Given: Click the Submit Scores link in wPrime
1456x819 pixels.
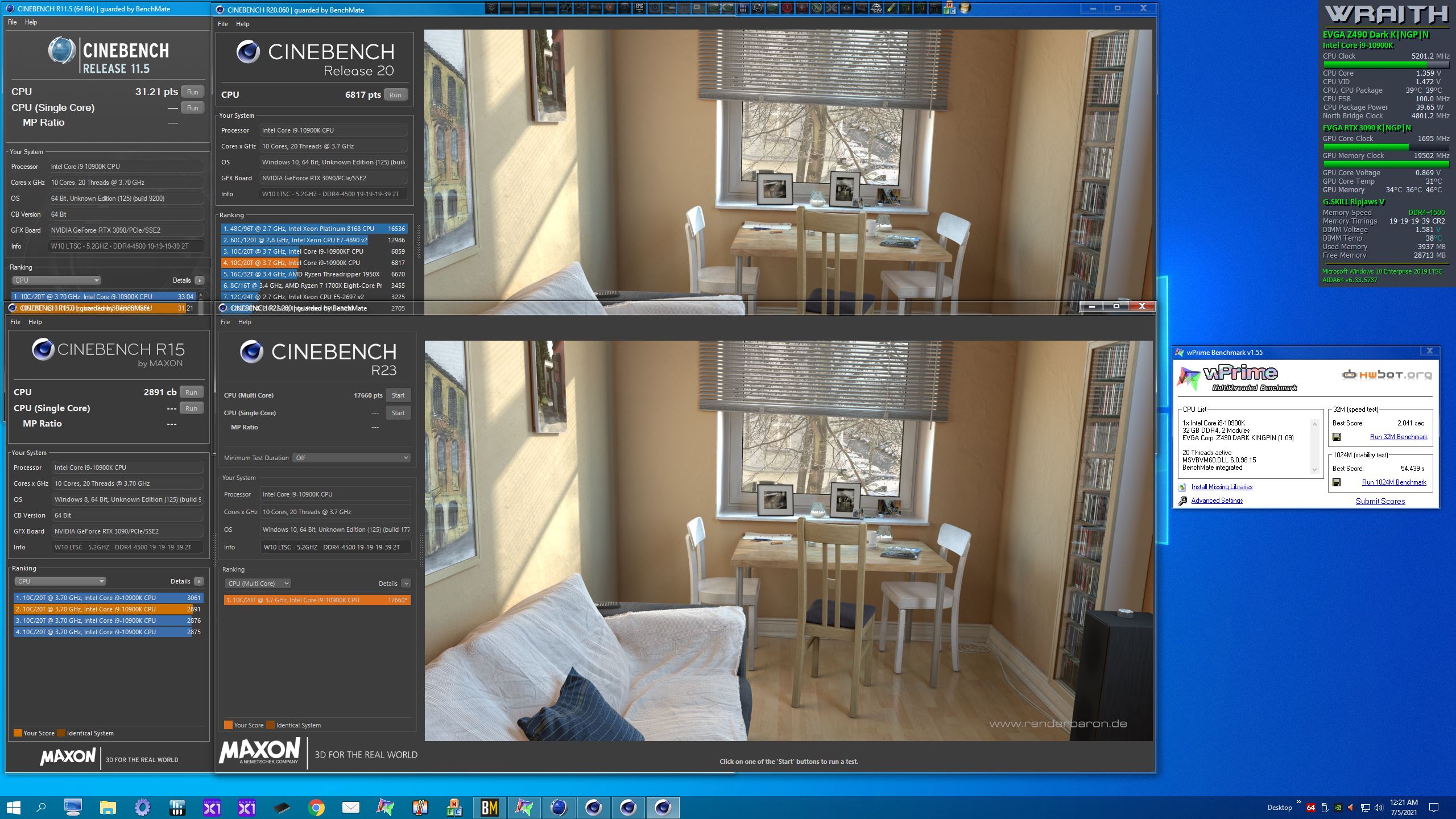Looking at the screenshot, I should point(1380,501).
